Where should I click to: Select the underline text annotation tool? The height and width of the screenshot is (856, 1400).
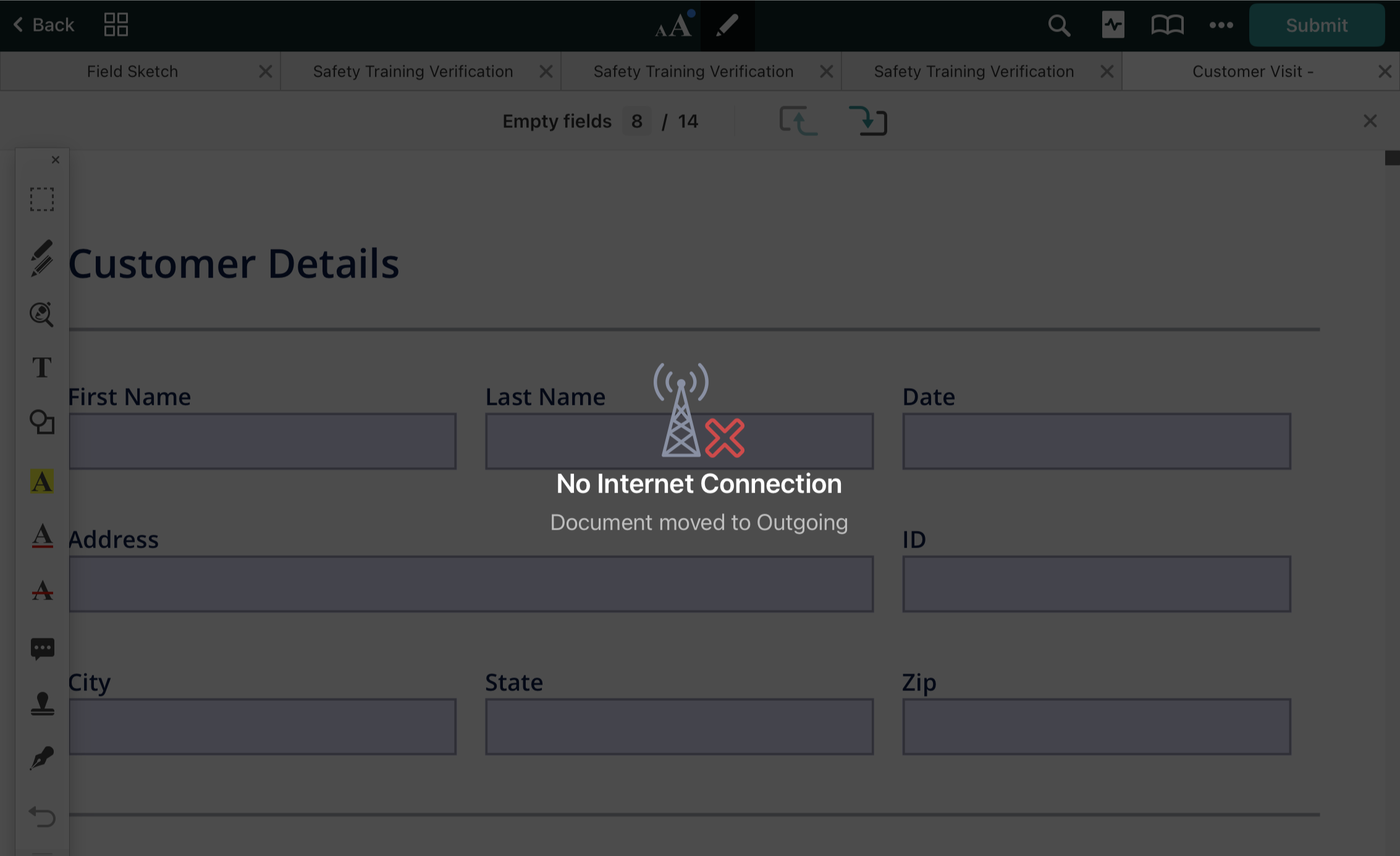coord(42,536)
